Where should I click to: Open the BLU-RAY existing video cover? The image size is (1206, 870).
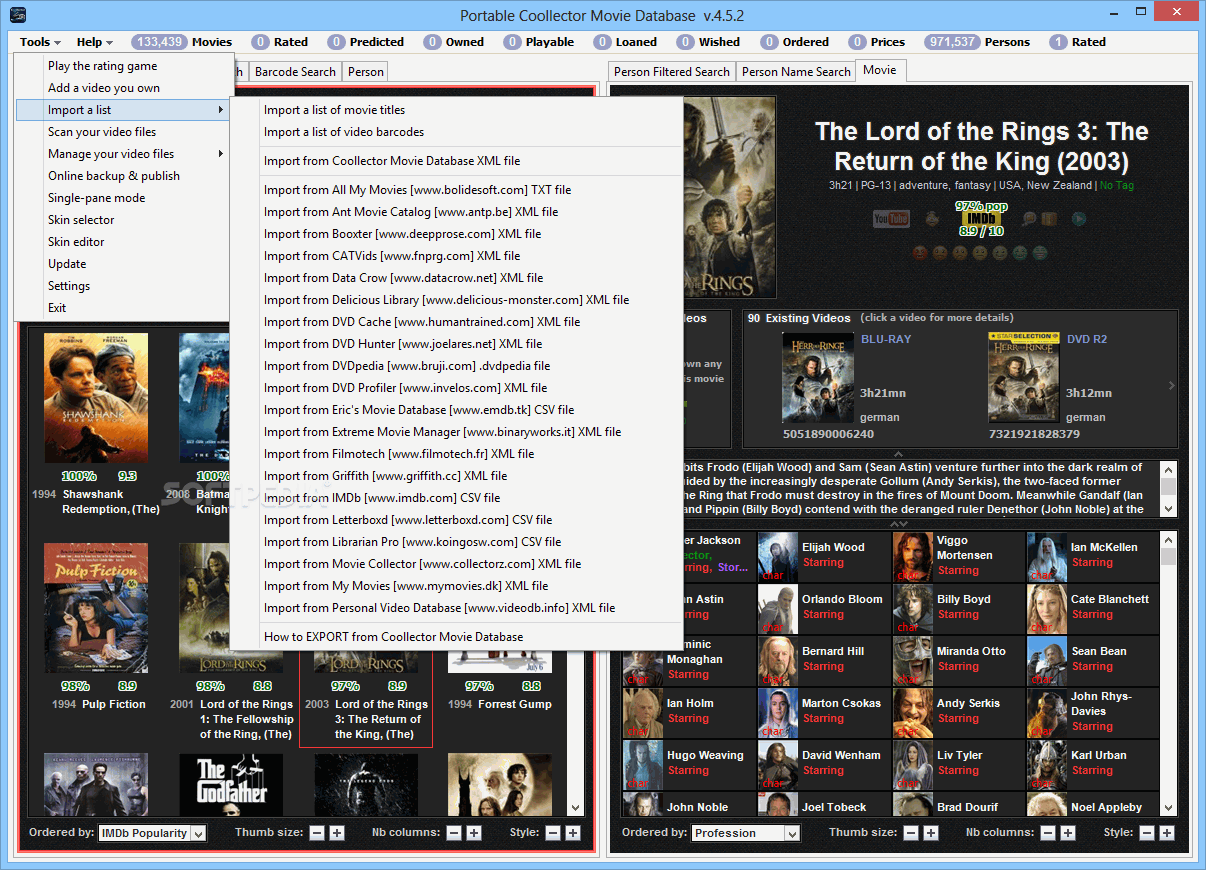click(818, 379)
